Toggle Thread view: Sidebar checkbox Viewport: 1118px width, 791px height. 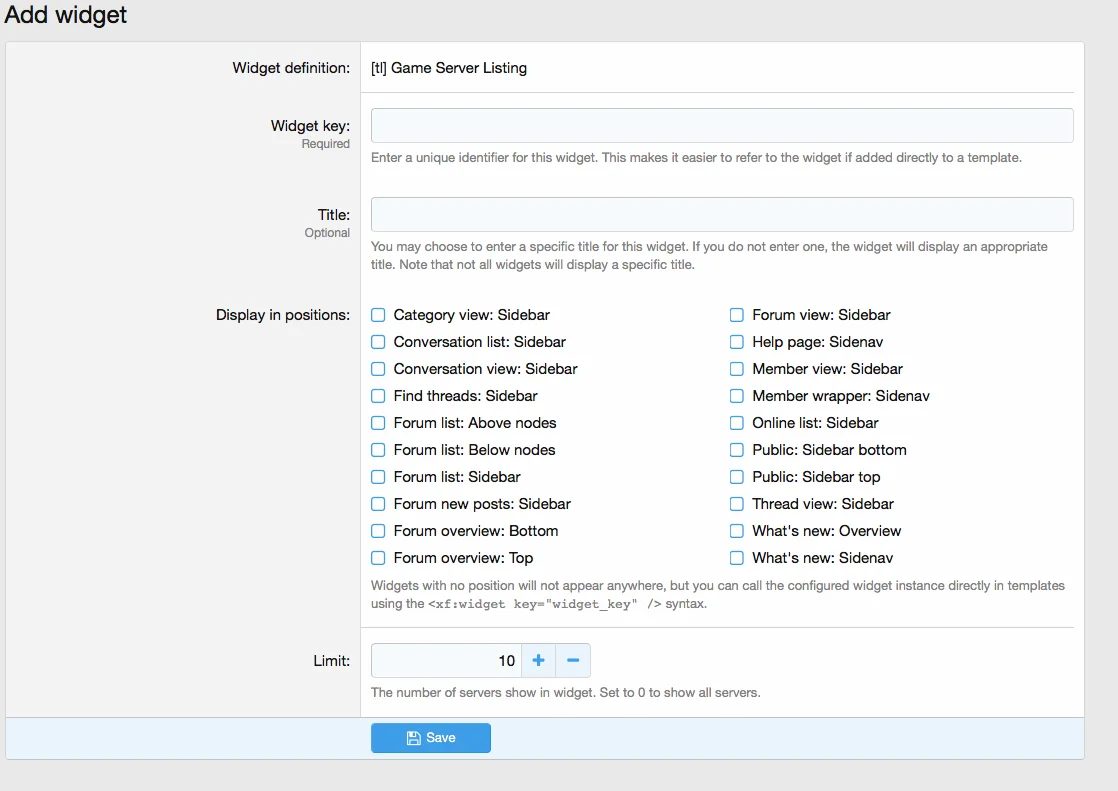737,504
